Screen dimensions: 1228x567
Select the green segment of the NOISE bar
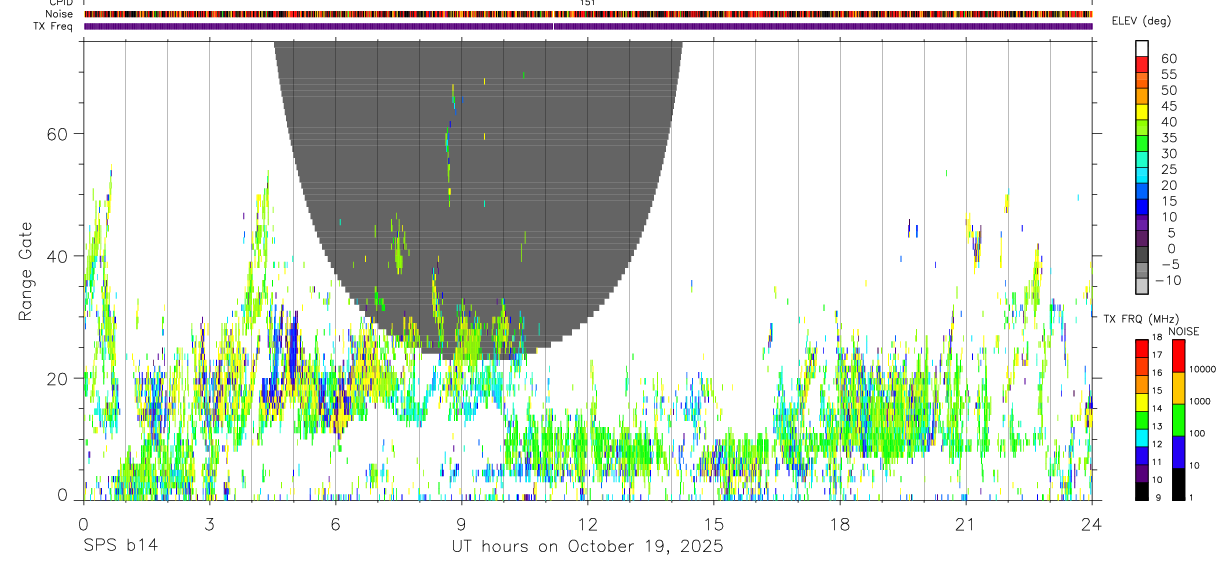coord(1178,420)
